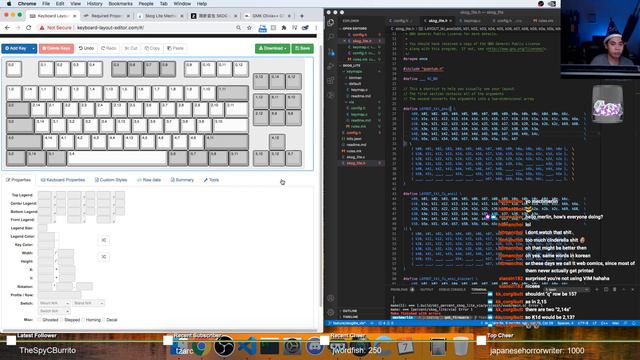Open the Switch type dropdown under Mount

point(54,311)
